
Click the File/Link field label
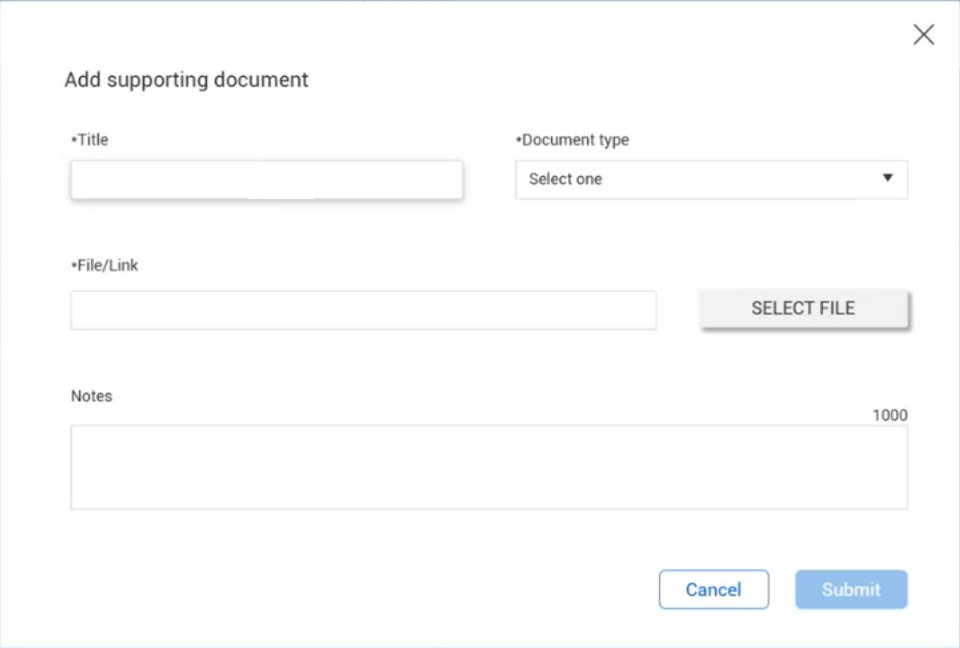click(107, 266)
